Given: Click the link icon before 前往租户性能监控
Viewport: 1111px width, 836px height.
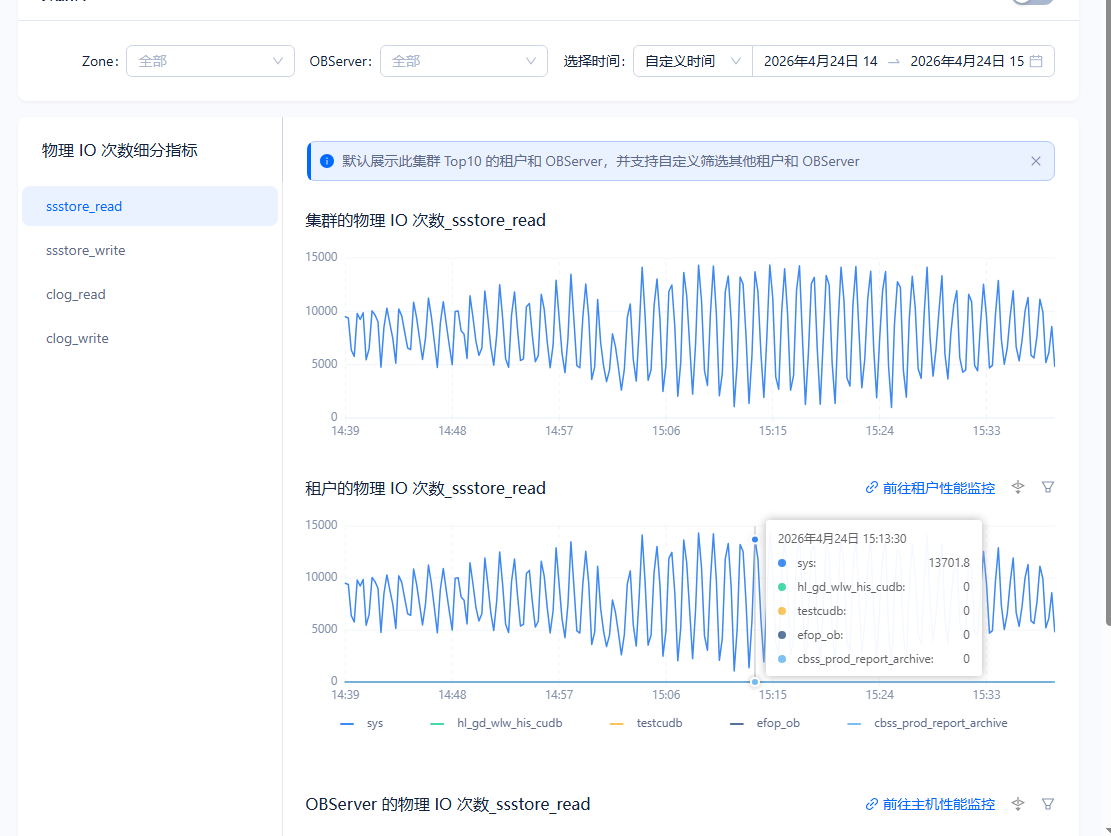Looking at the screenshot, I should 871,488.
